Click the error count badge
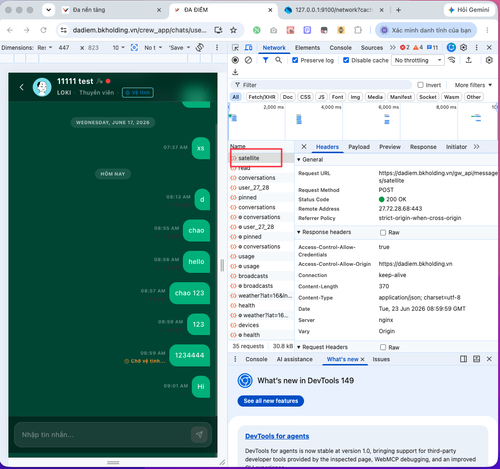The height and width of the screenshot is (469, 500). click(x=405, y=47)
